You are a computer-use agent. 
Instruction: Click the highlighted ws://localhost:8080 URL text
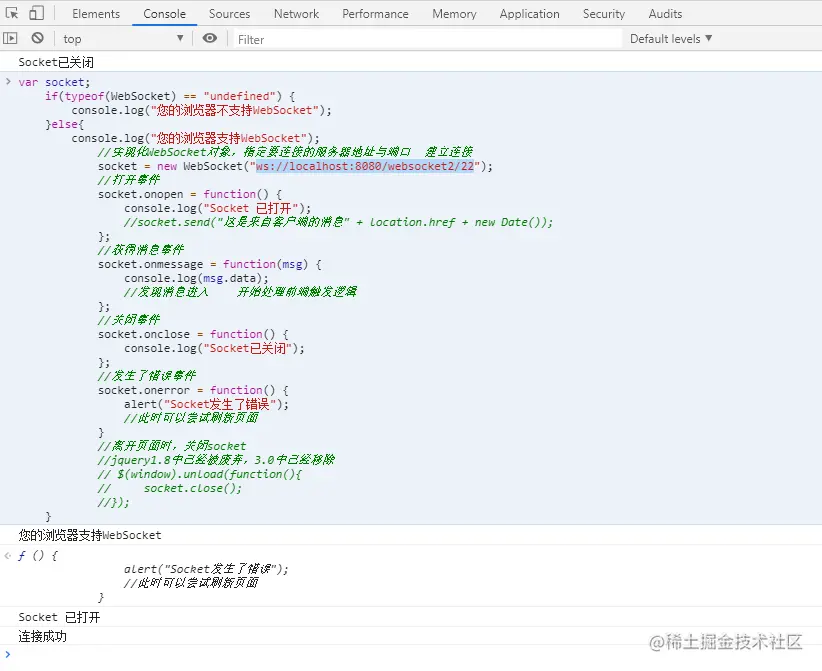click(364, 166)
